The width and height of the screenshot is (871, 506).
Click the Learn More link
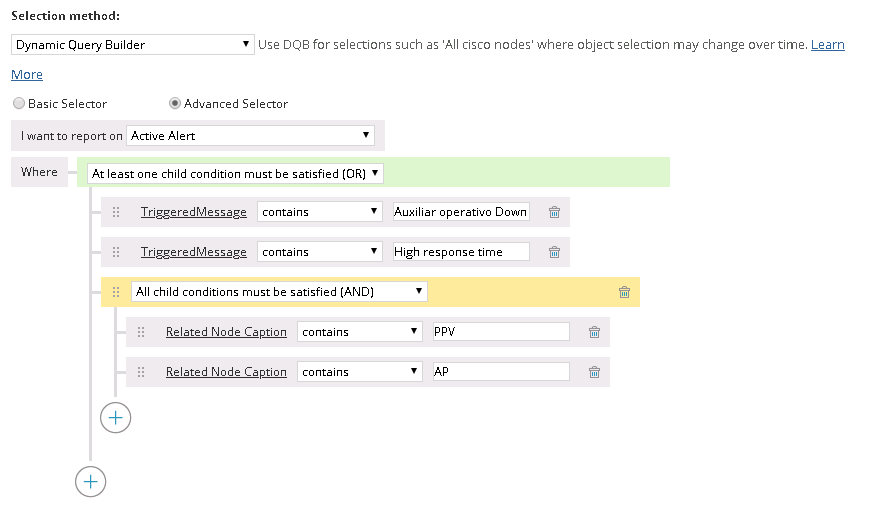tap(827, 45)
